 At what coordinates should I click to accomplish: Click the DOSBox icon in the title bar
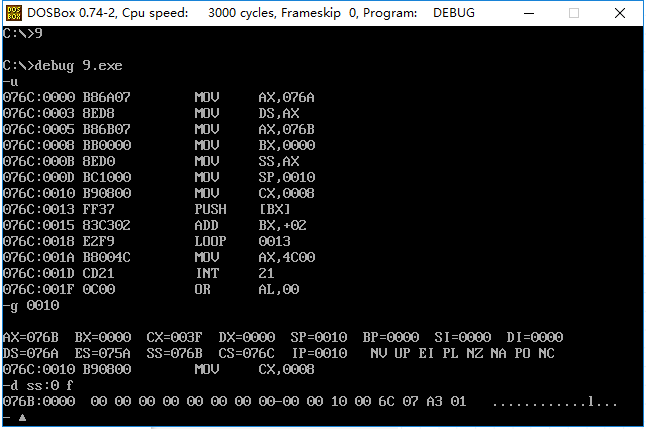pyautogui.click(x=14, y=13)
